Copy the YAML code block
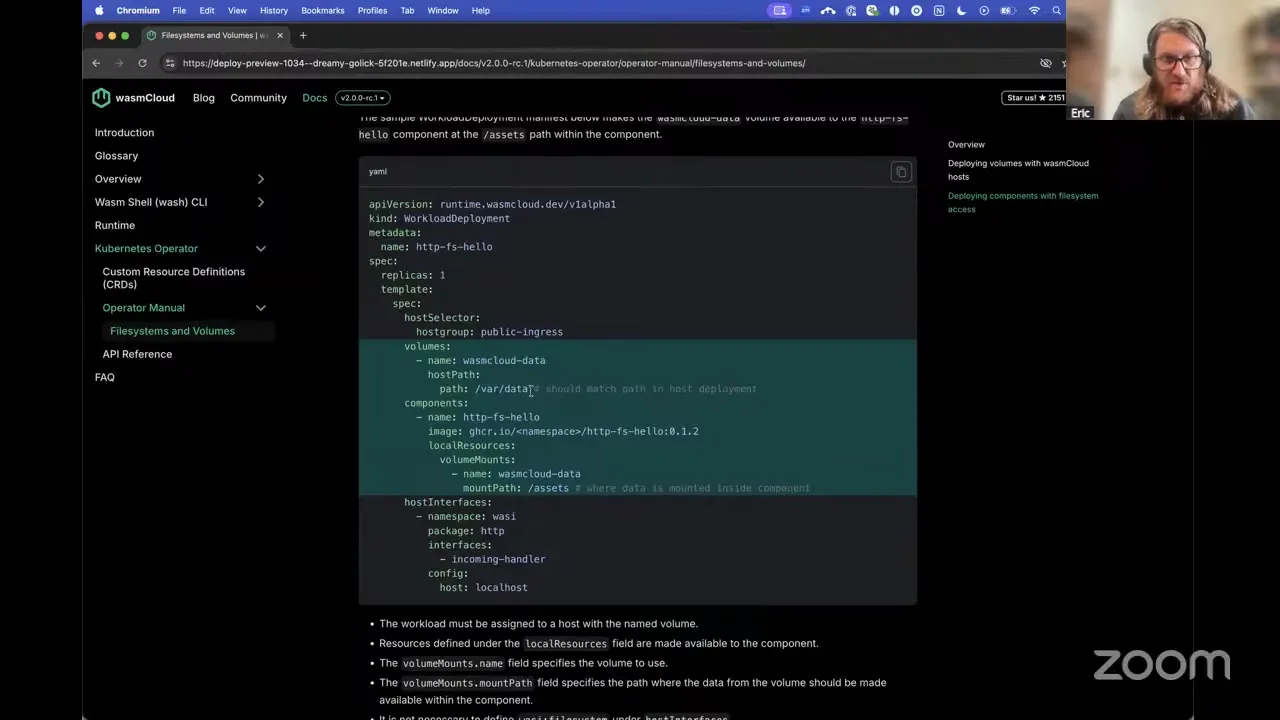 click(901, 172)
